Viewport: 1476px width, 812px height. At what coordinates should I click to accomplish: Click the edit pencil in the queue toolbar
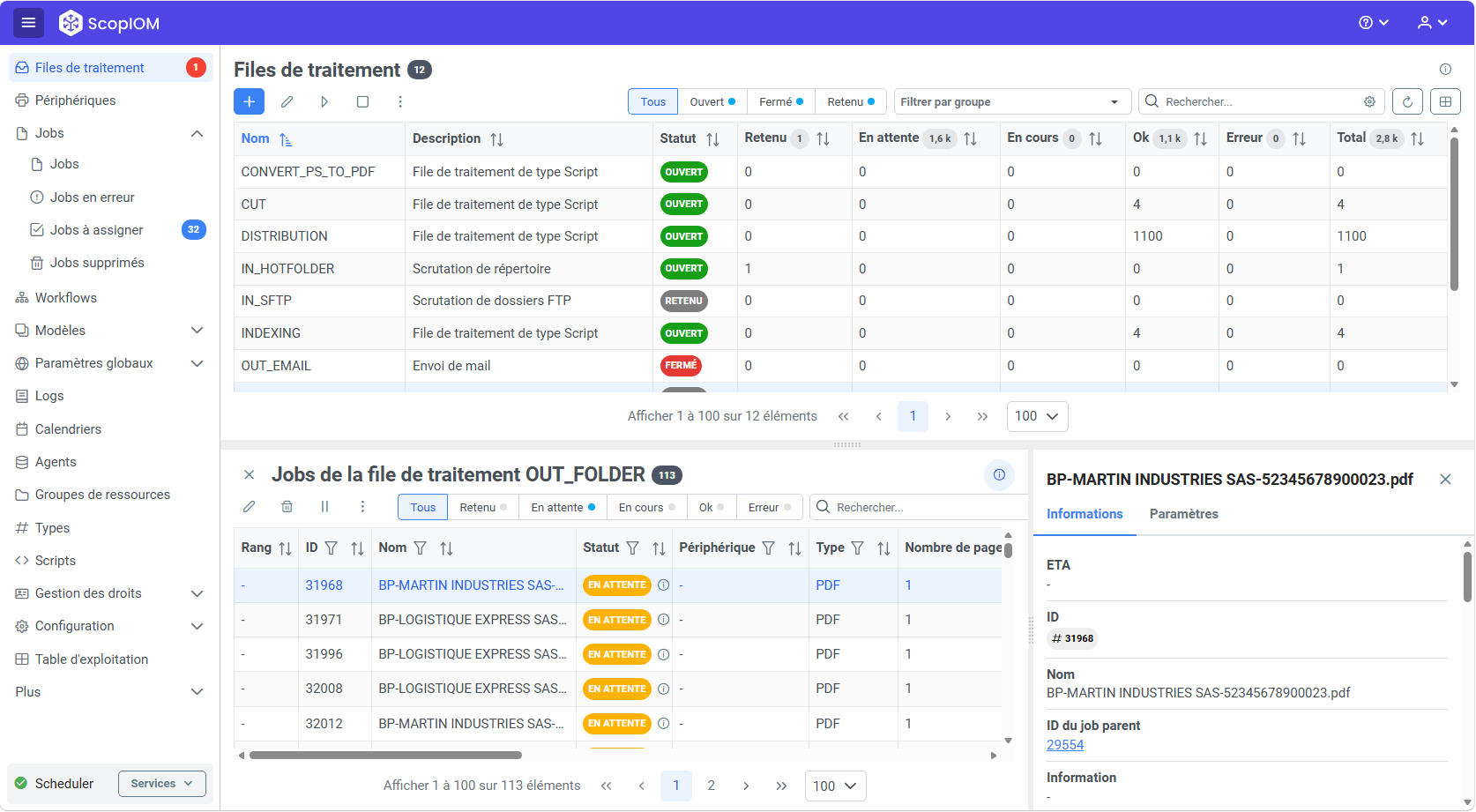click(287, 101)
